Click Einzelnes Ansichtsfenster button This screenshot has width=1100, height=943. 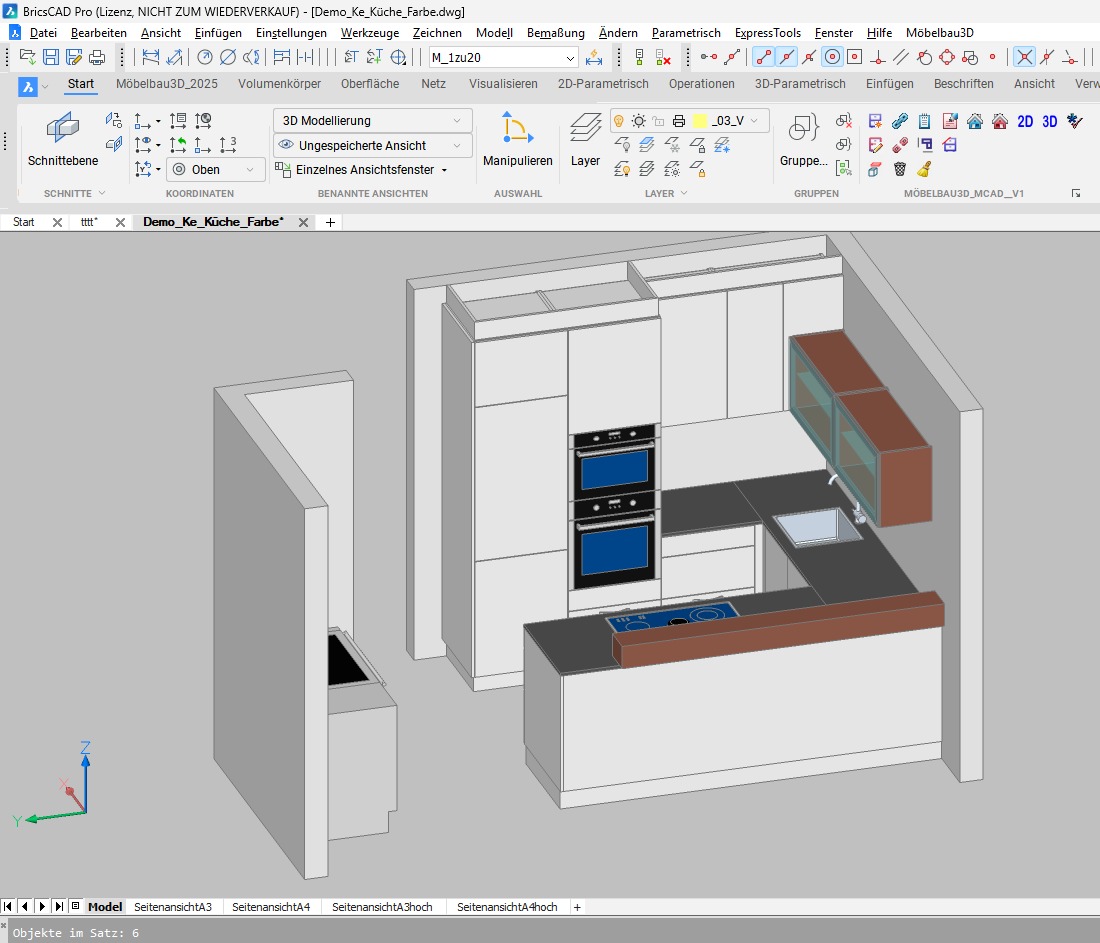(x=361, y=170)
